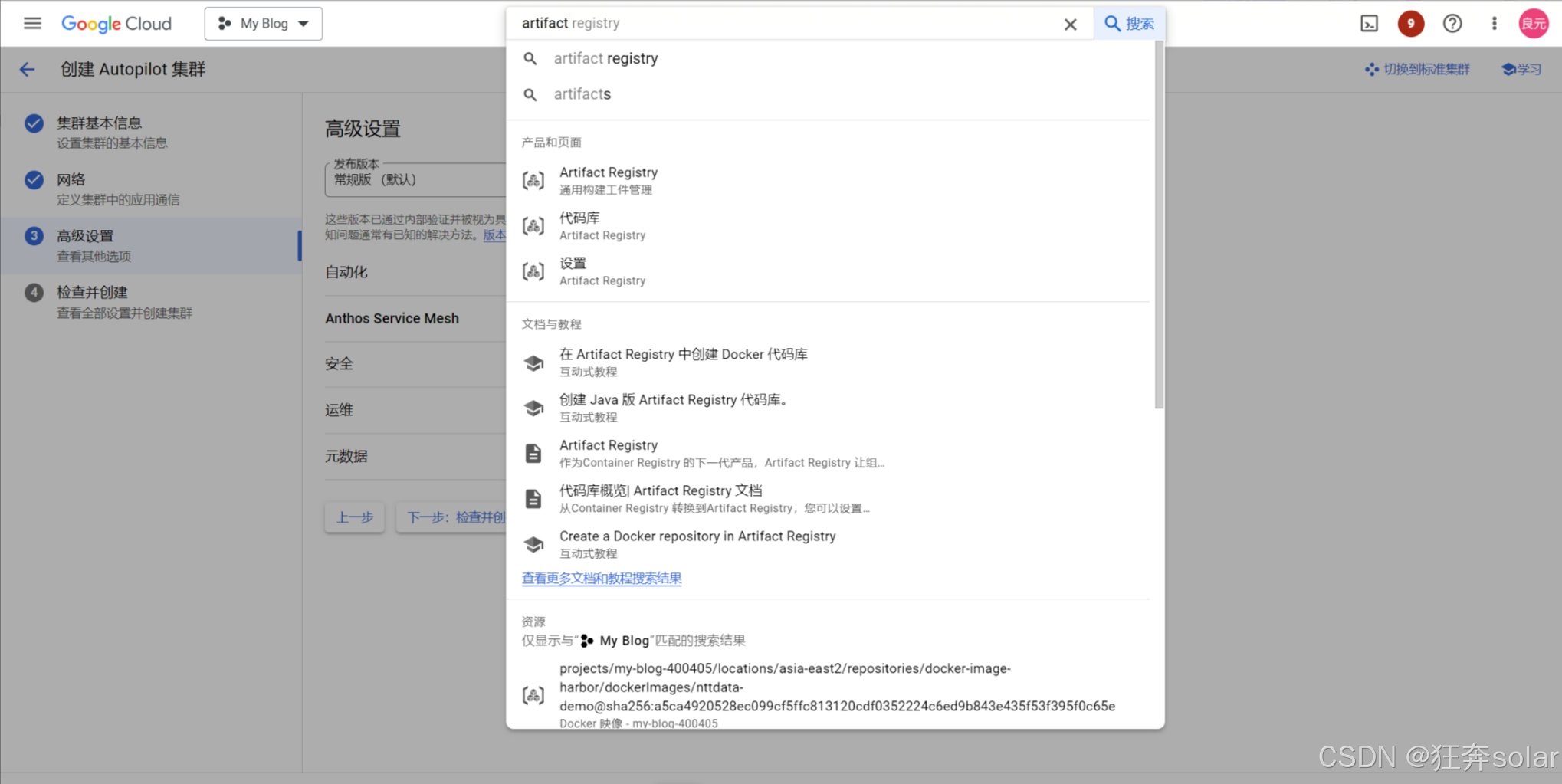Click document icon beside 代码库概览 result

533,499
